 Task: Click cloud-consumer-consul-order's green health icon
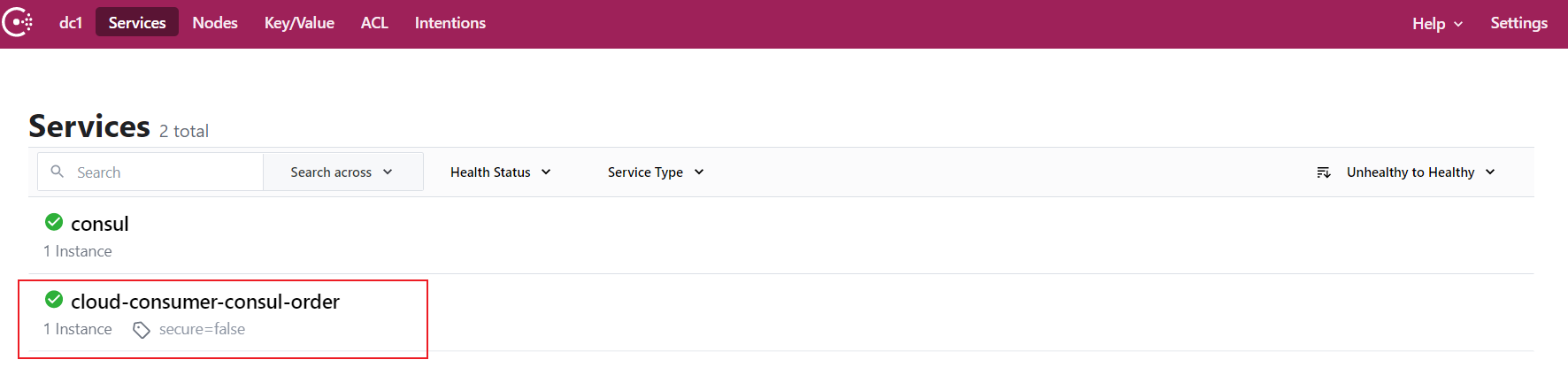pyautogui.click(x=54, y=300)
